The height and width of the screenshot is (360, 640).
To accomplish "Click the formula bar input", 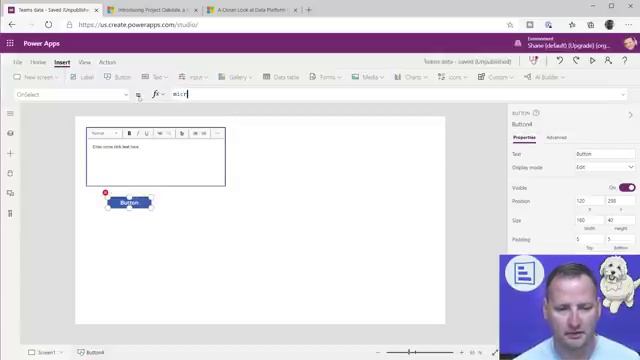I will point(395,95).
